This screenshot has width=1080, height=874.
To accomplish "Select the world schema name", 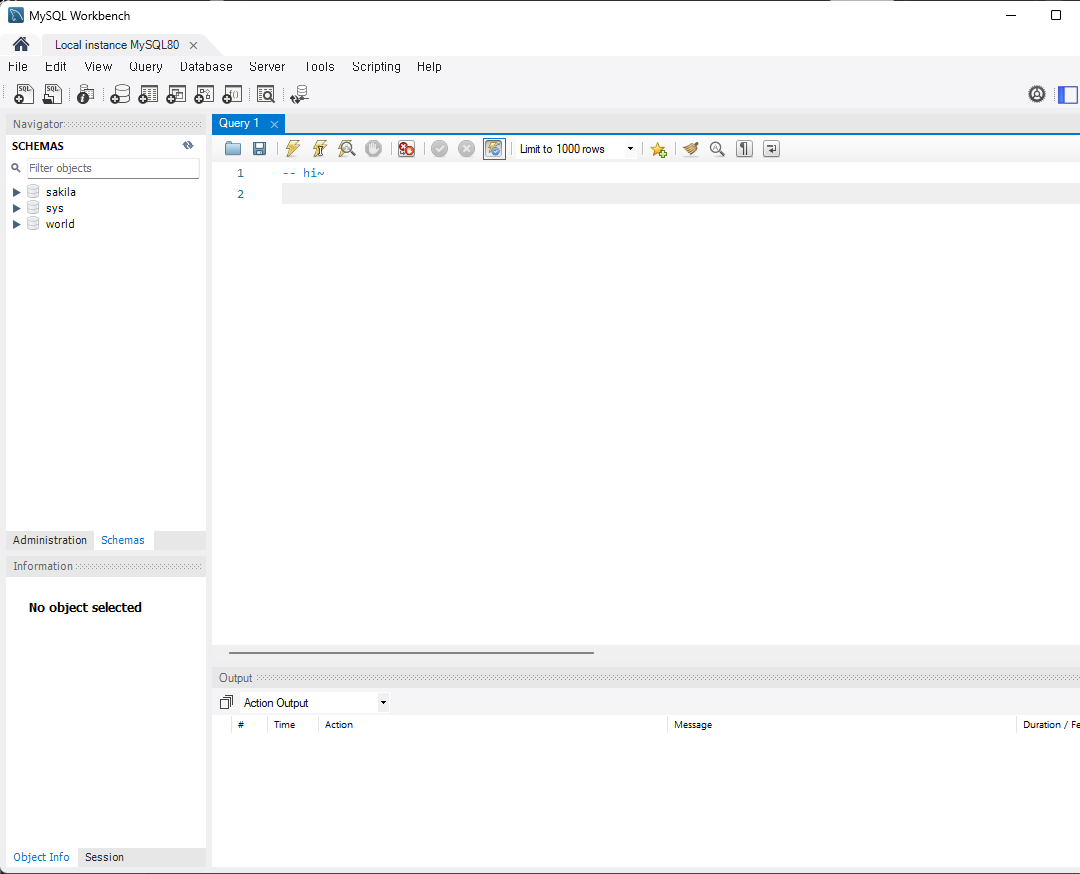I will 60,224.
